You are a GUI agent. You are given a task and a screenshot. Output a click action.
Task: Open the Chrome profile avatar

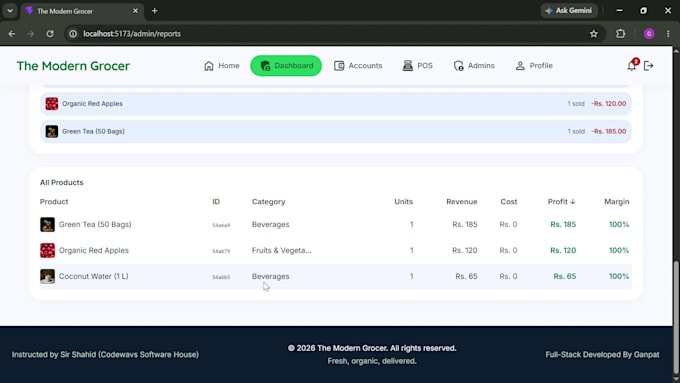[x=649, y=34]
